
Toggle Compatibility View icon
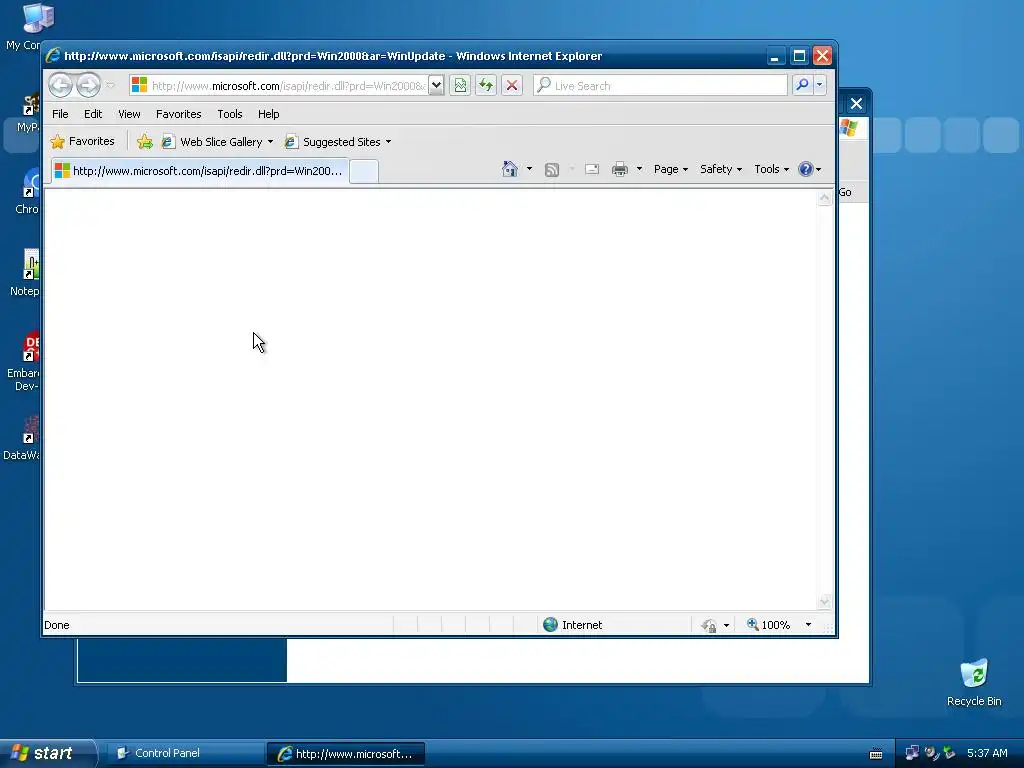click(460, 86)
